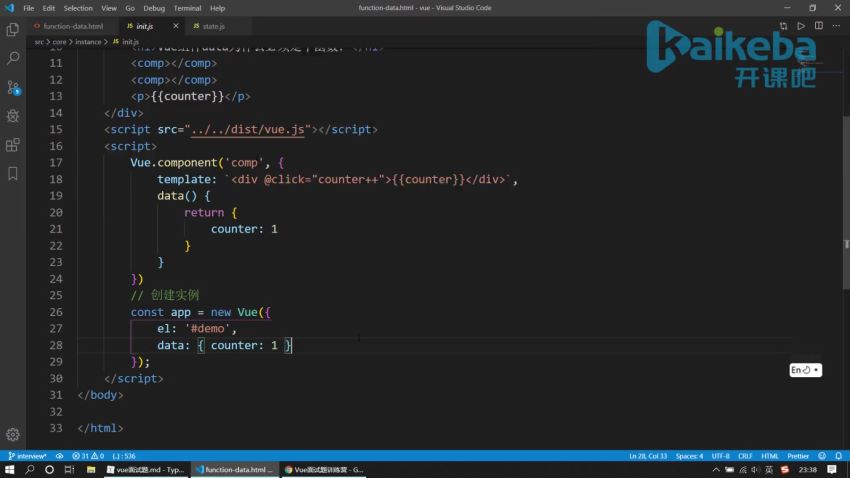Click the Sogou input tray icon

tap(784, 470)
